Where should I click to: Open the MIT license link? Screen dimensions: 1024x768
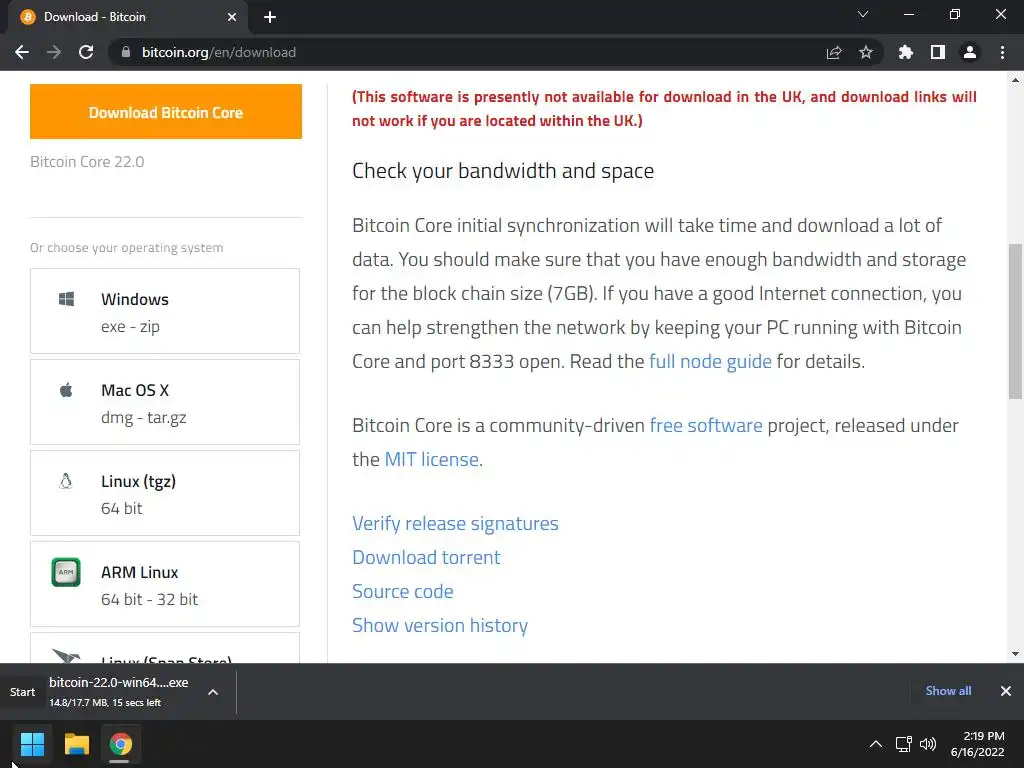[432, 459]
